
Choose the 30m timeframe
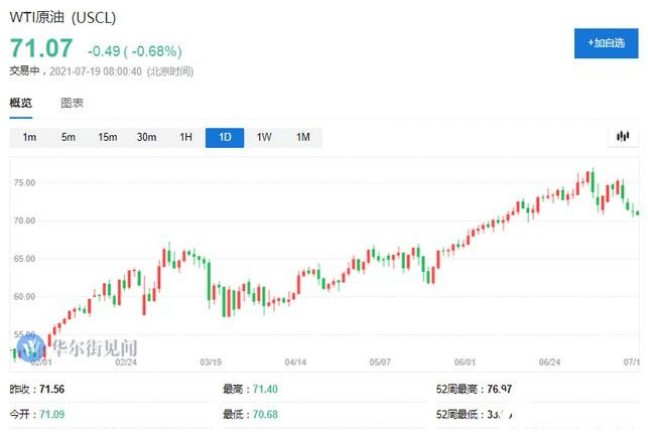(146, 137)
